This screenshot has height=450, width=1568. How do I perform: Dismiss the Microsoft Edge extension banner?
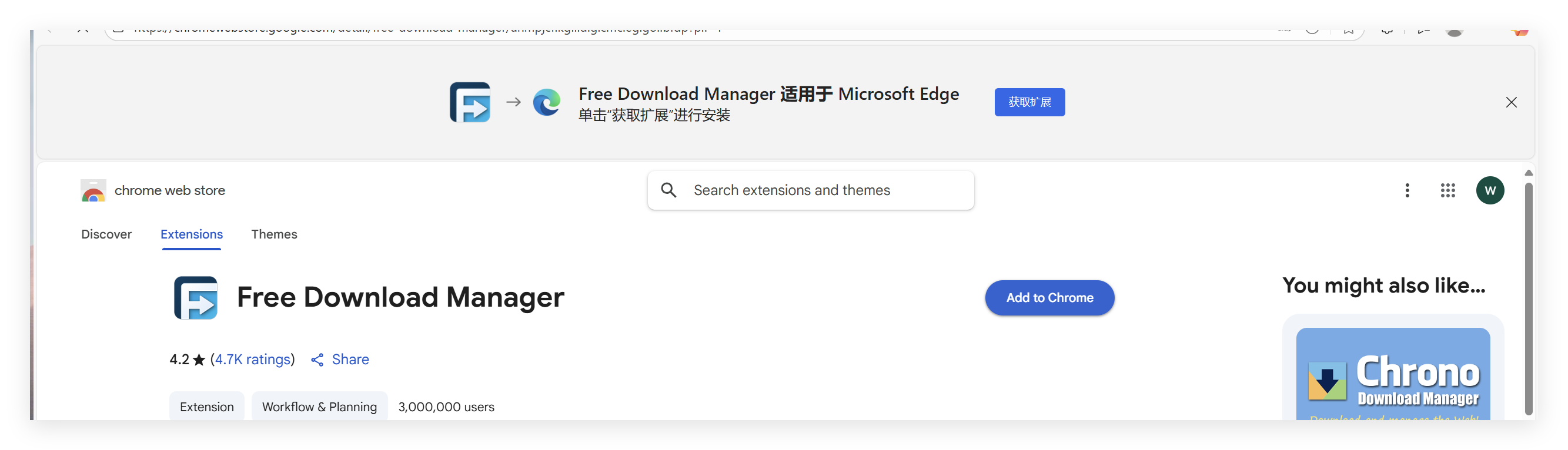(1511, 102)
